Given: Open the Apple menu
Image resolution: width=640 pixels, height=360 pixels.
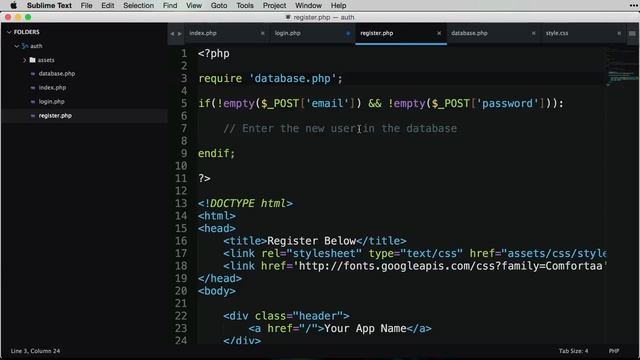Looking at the screenshot, I should tap(13, 5).
